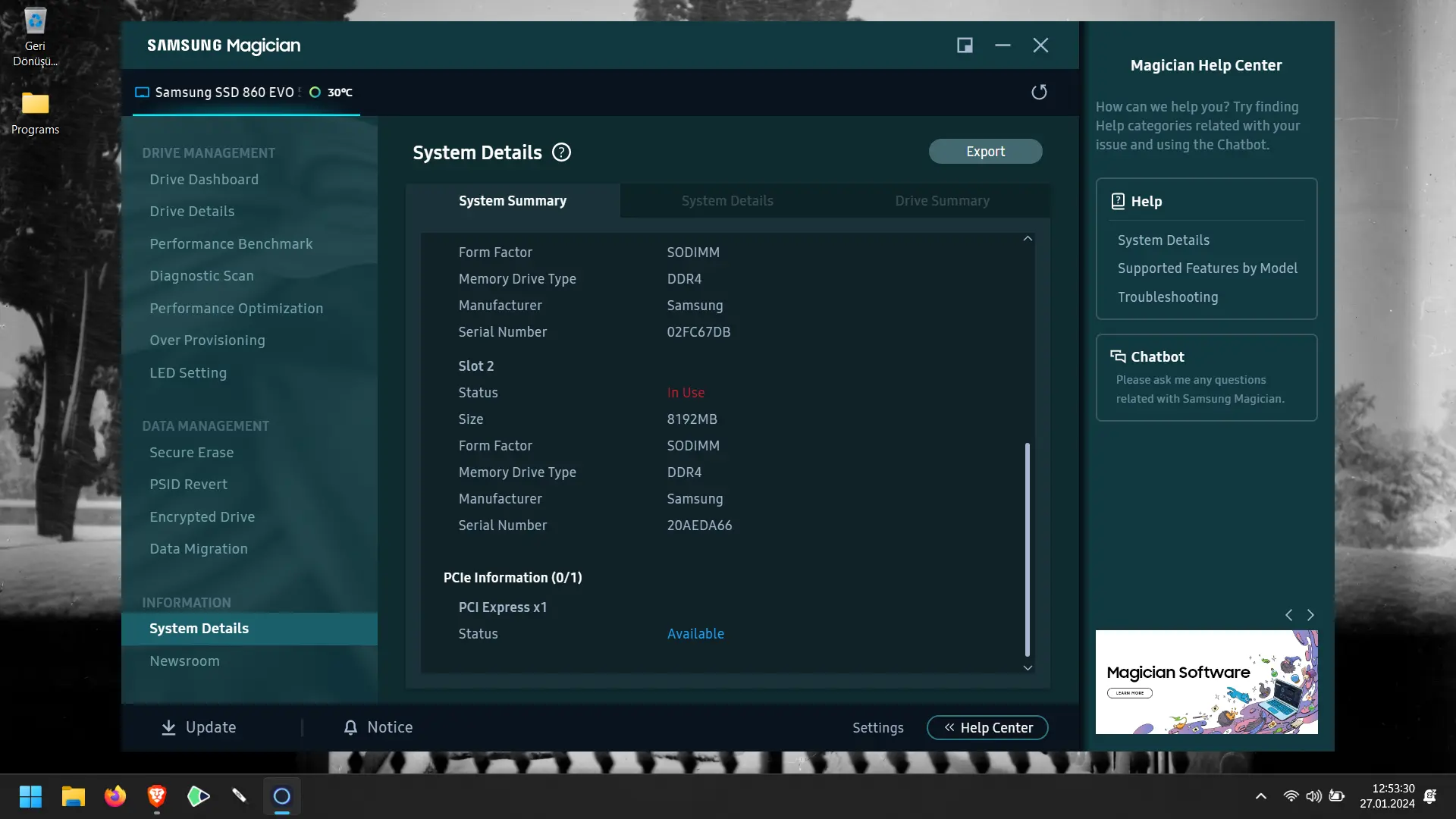Viewport: 1456px width, 819px height.
Task: Open Drive Dashboard from sidebar
Action: 204,180
